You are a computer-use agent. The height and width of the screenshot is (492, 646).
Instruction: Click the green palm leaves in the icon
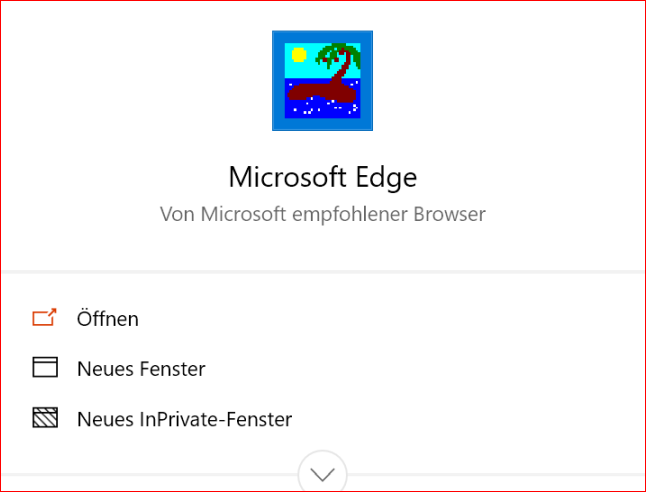(x=339, y=54)
